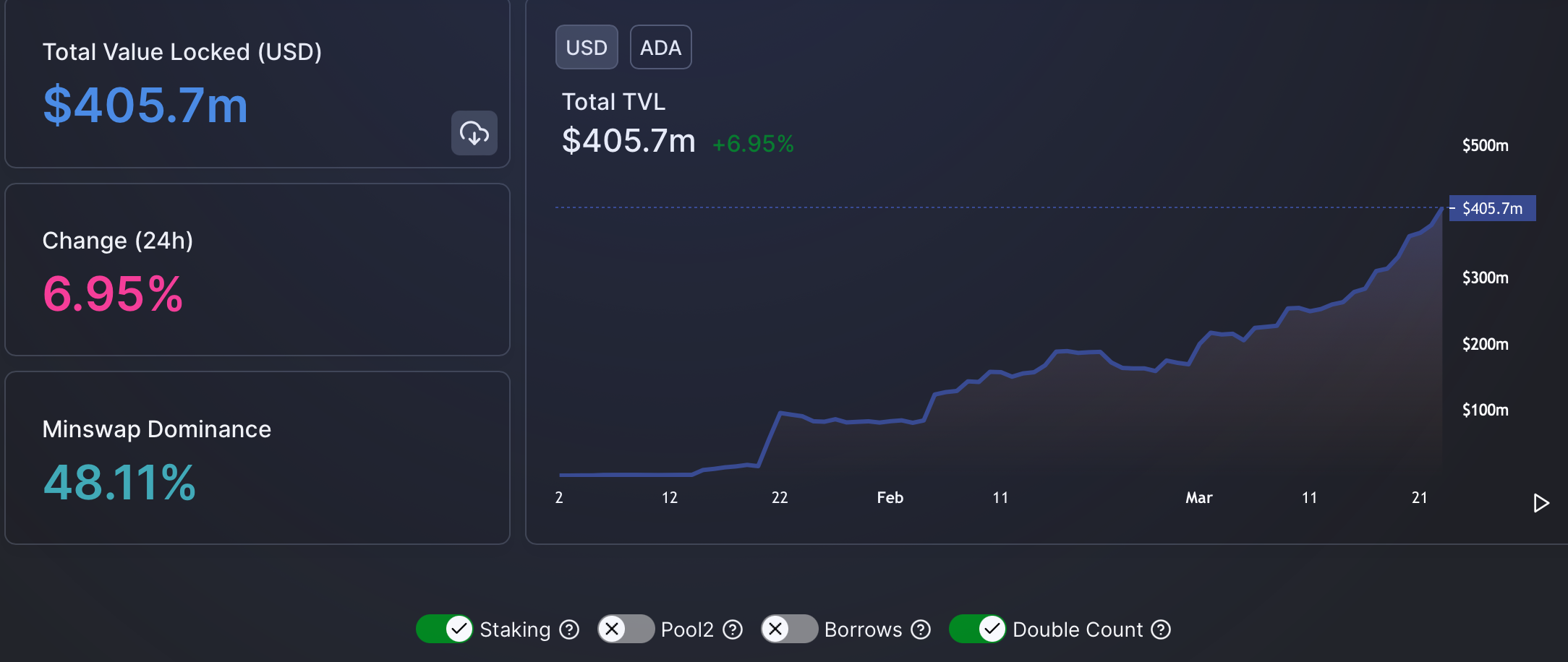Click the Change (24h) label
Screen dimensions: 1568x662
[x=118, y=241]
